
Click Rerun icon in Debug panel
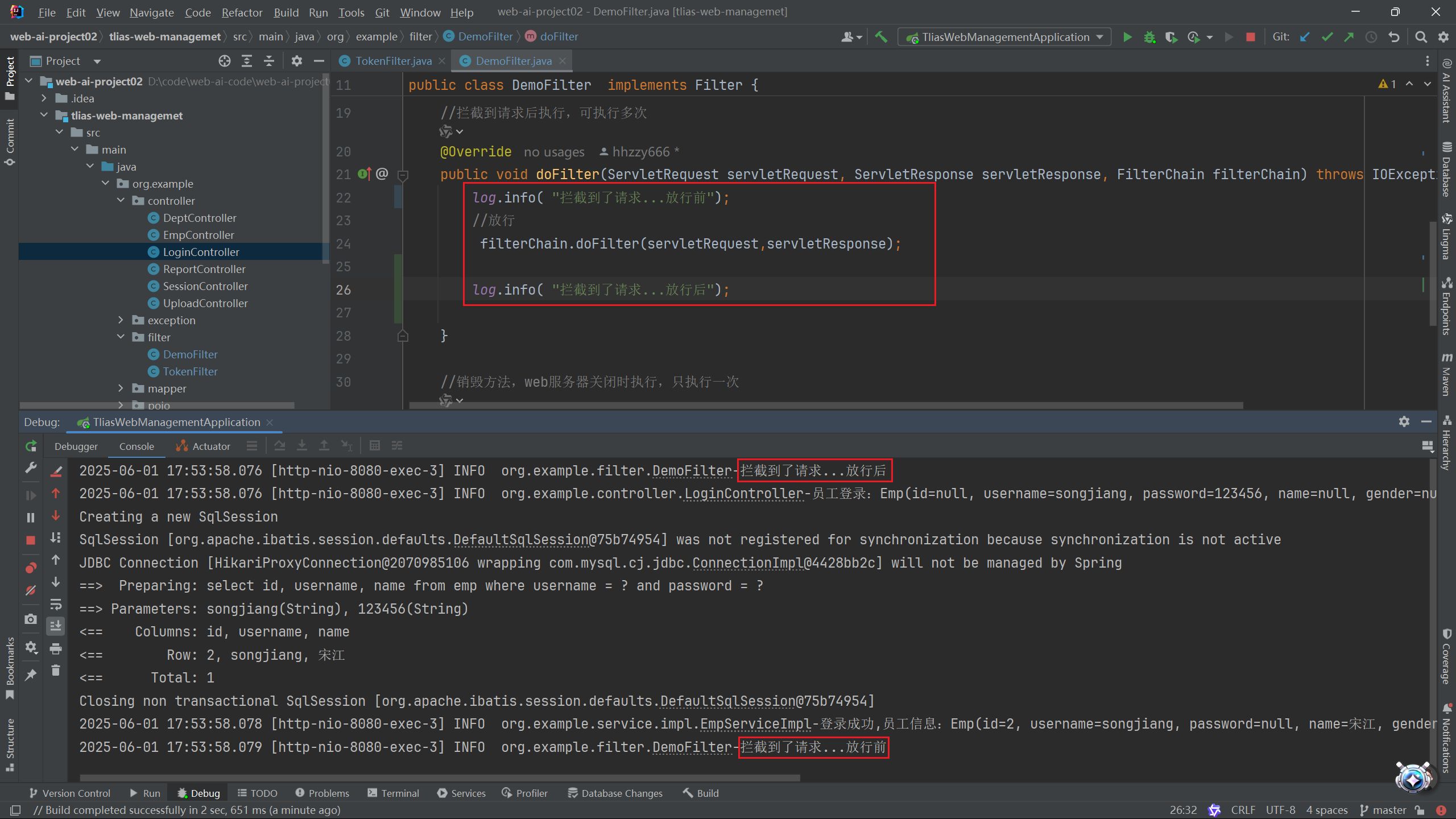pyautogui.click(x=31, y=446)
